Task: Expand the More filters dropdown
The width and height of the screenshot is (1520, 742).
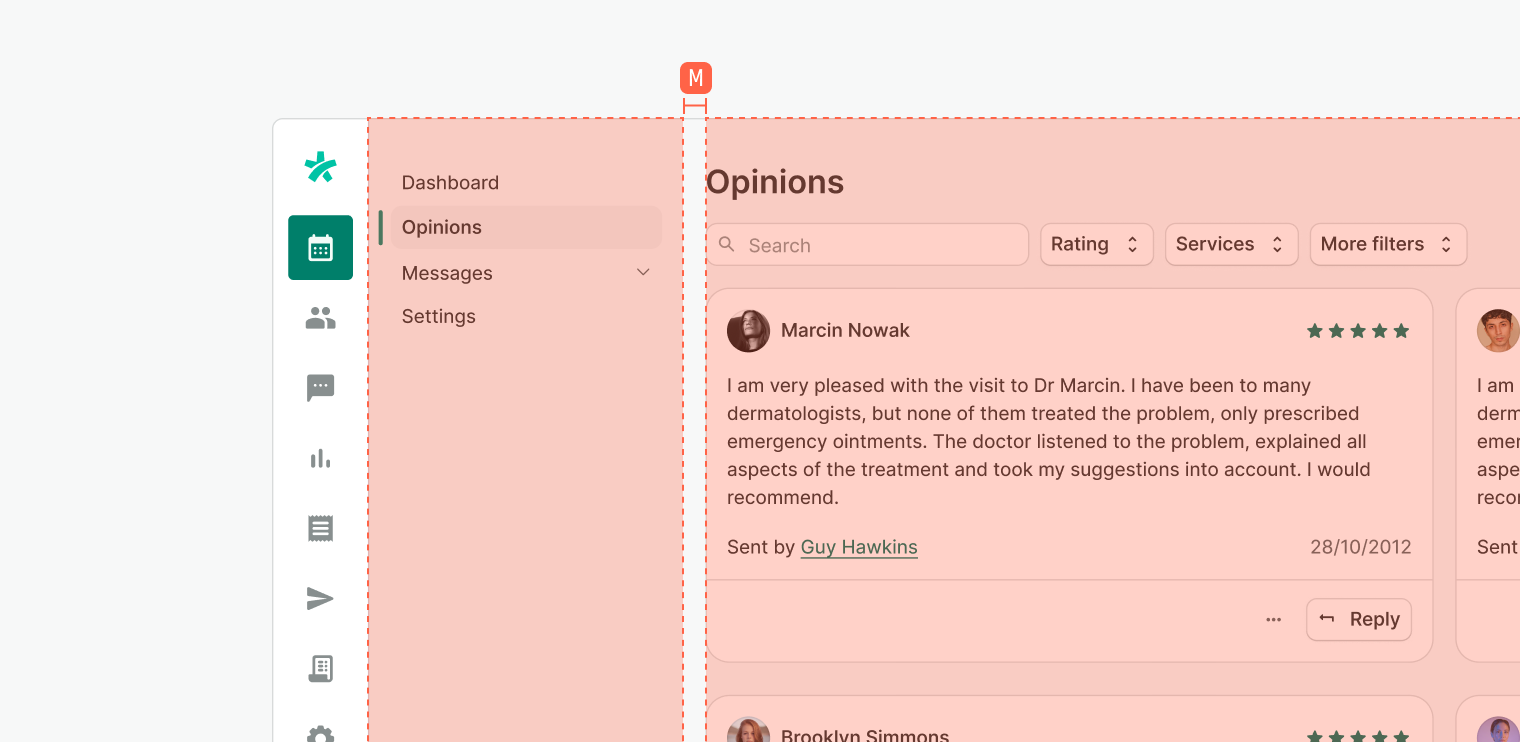Action: pos(1387,244)
